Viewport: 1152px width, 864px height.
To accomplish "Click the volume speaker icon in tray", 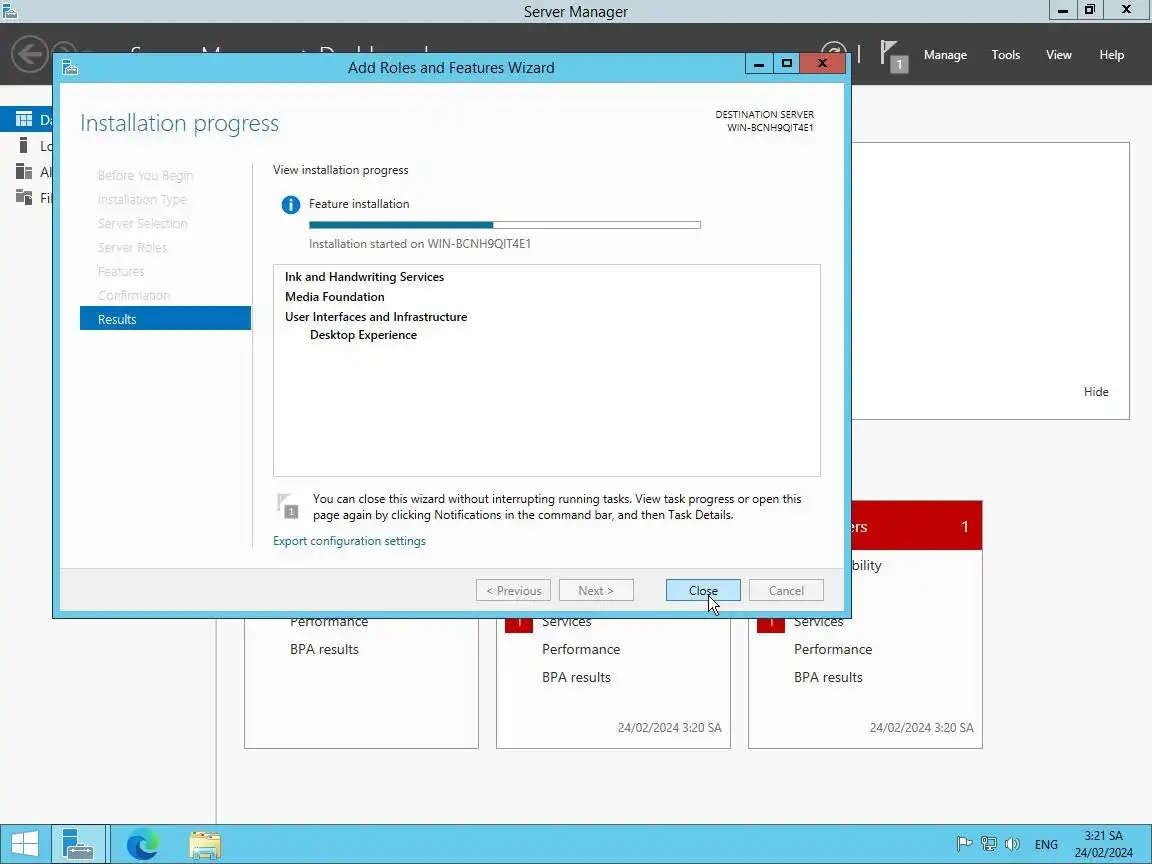I will click(x=1012, y=844).
